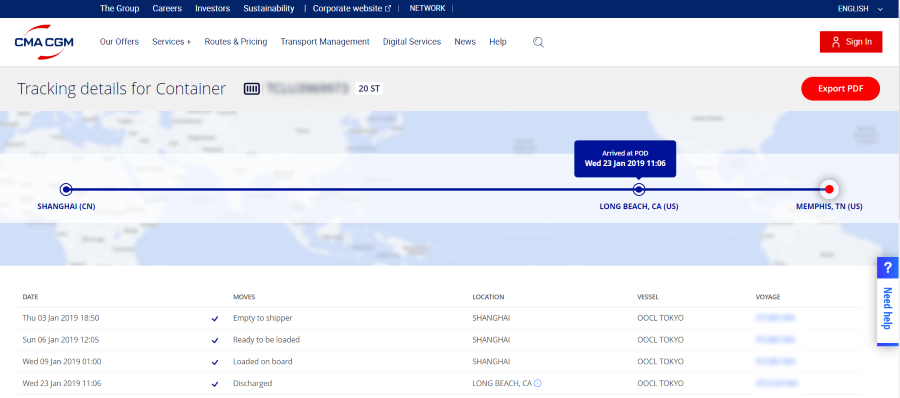Screen dimensions: 900x398
Task: Open the Need help side panel
Action: click(x=888, y=308)
